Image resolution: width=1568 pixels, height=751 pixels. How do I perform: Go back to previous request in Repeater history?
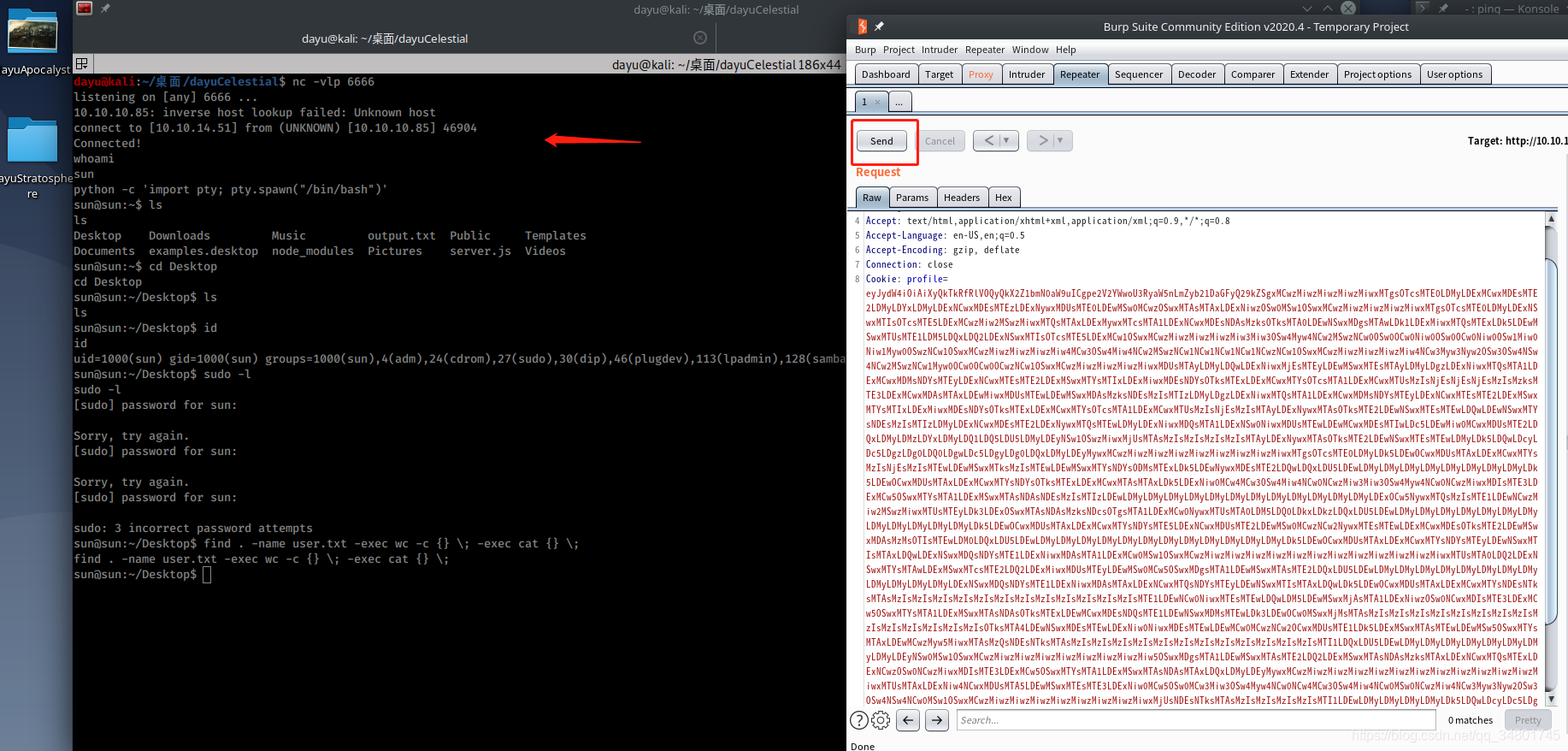click(x=988, y=140)
